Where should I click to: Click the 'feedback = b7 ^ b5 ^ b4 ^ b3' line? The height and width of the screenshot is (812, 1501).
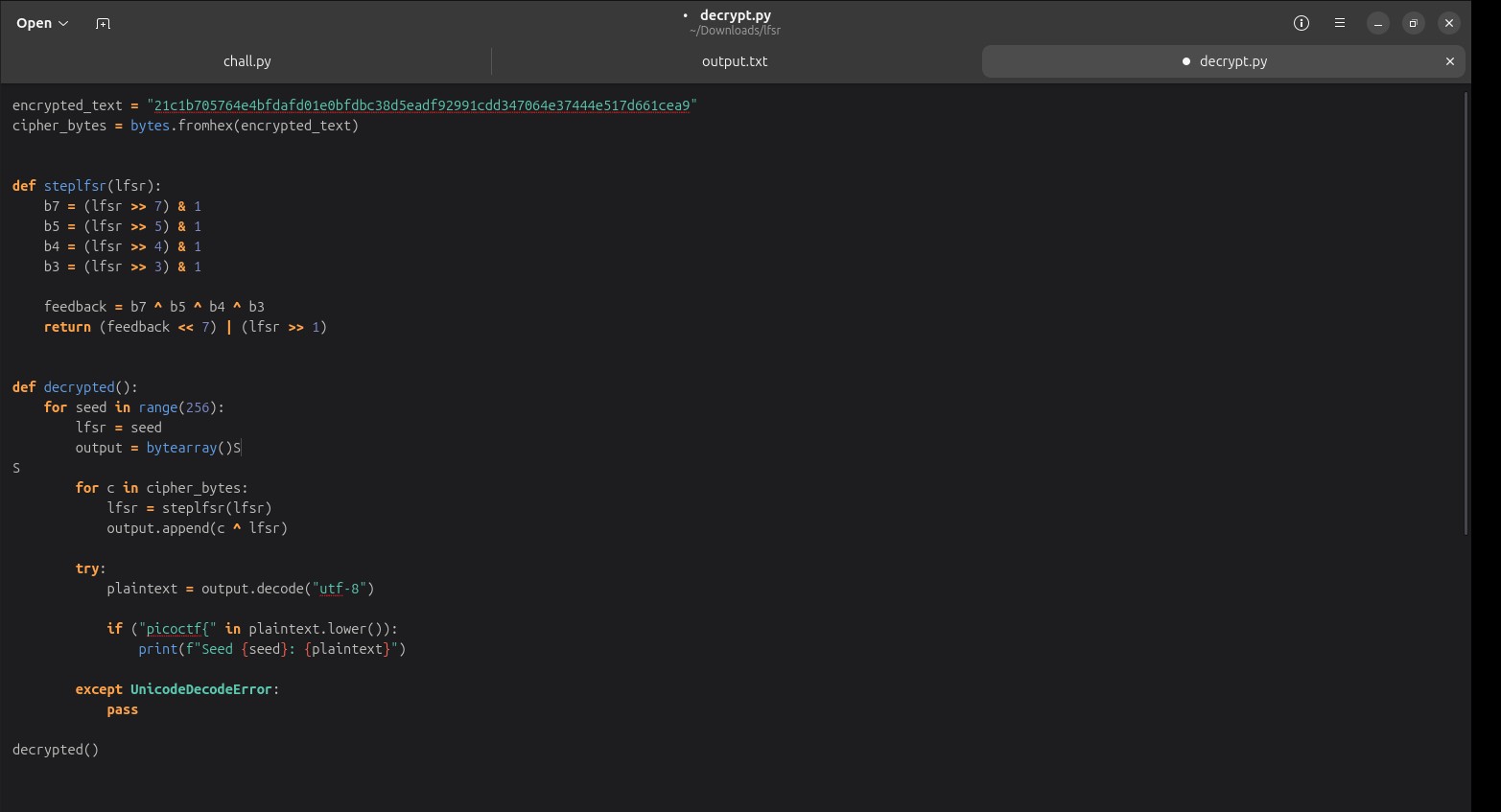154,307
